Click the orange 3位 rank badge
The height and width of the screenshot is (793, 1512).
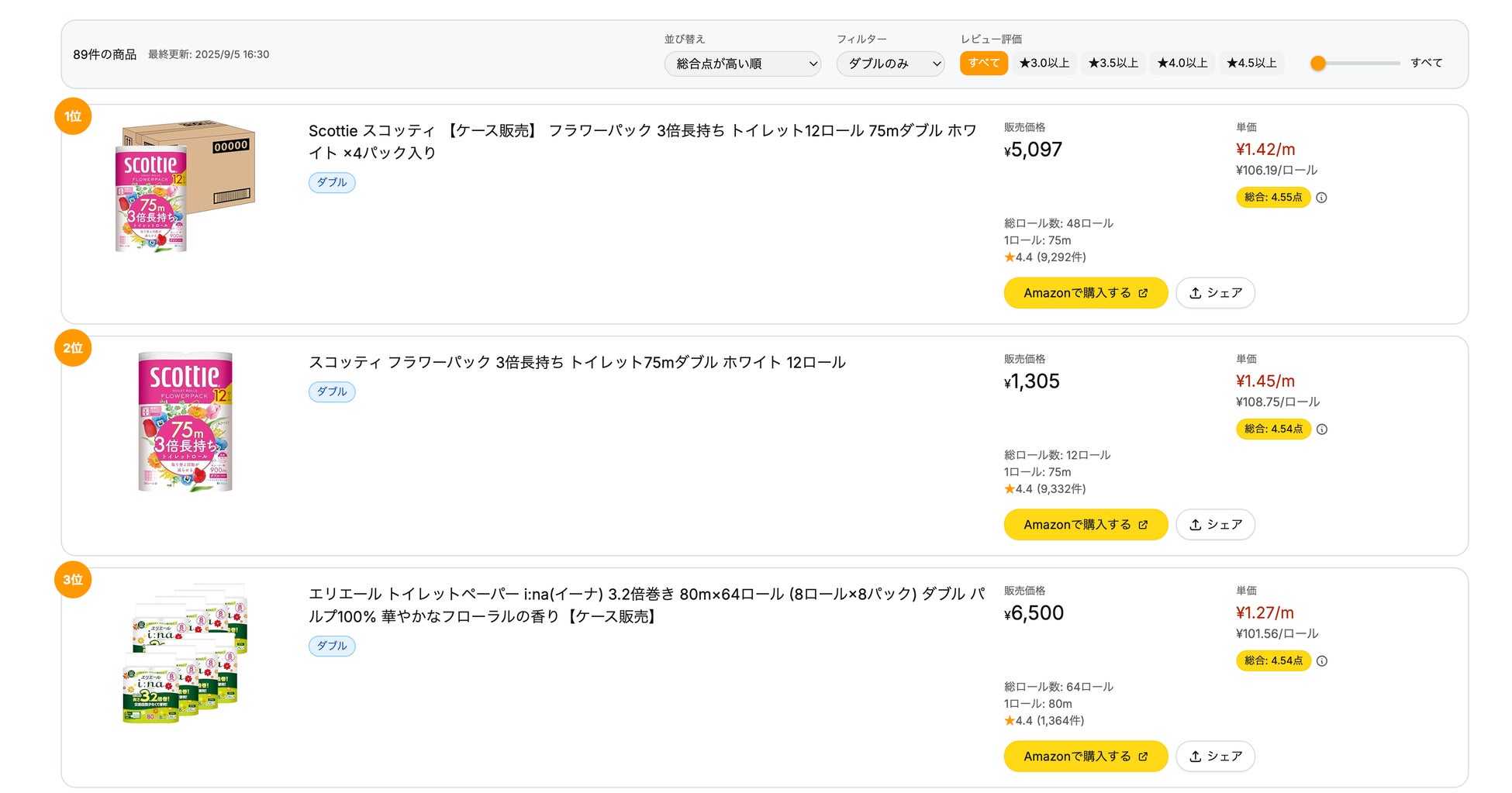coord(73,580)
